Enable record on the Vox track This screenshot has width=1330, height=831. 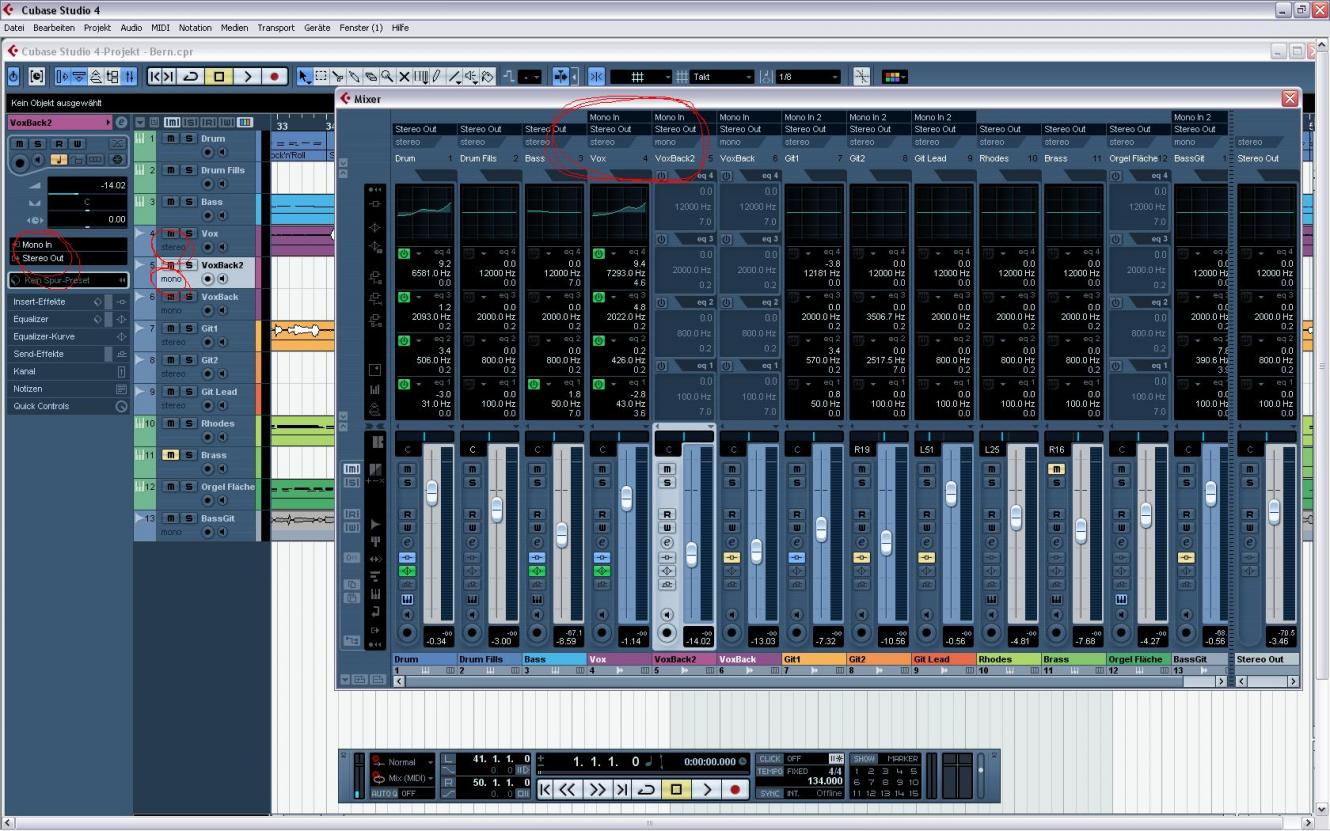(210, 249)
